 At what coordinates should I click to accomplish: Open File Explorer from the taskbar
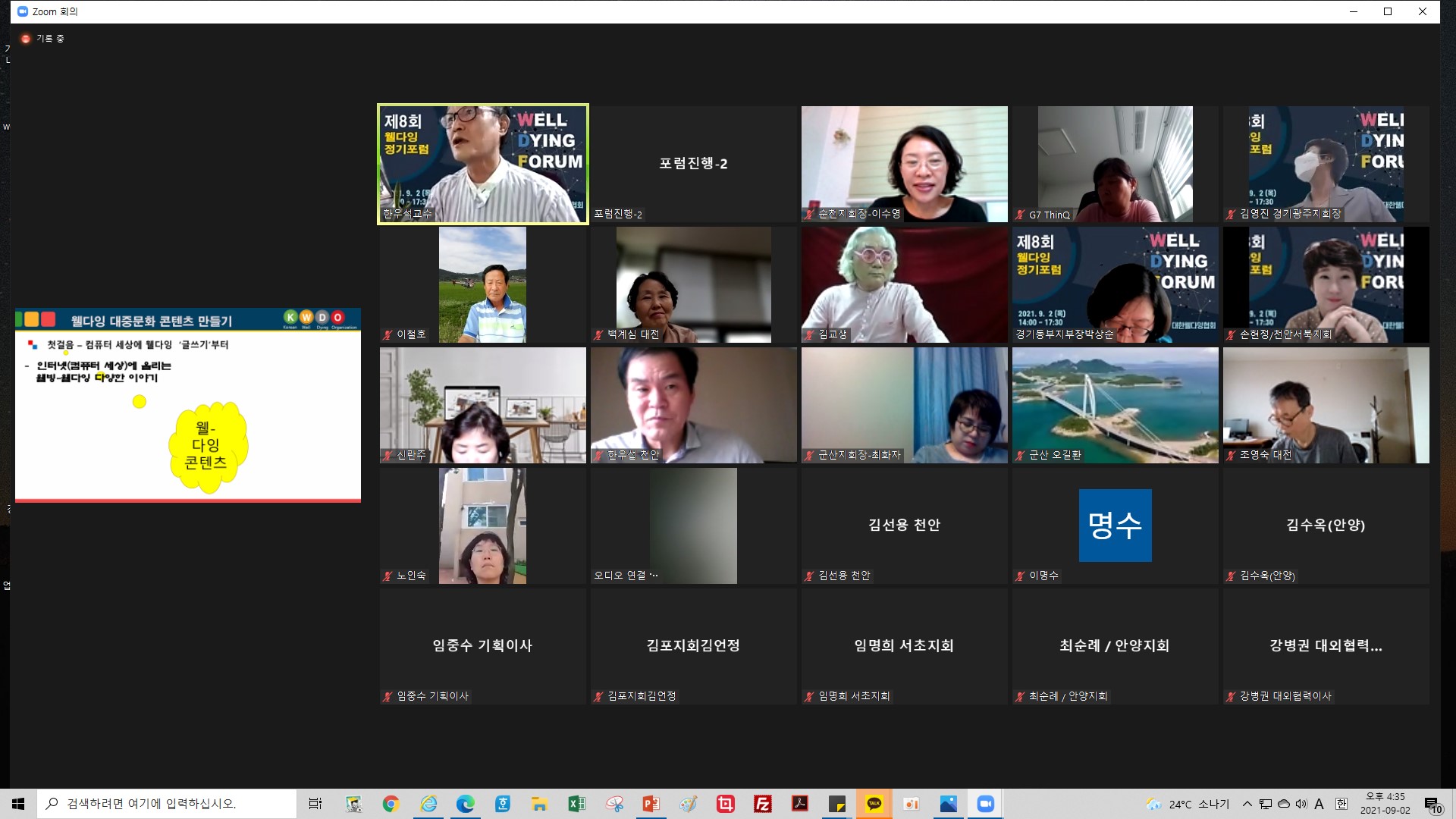(x=539, y=804)
